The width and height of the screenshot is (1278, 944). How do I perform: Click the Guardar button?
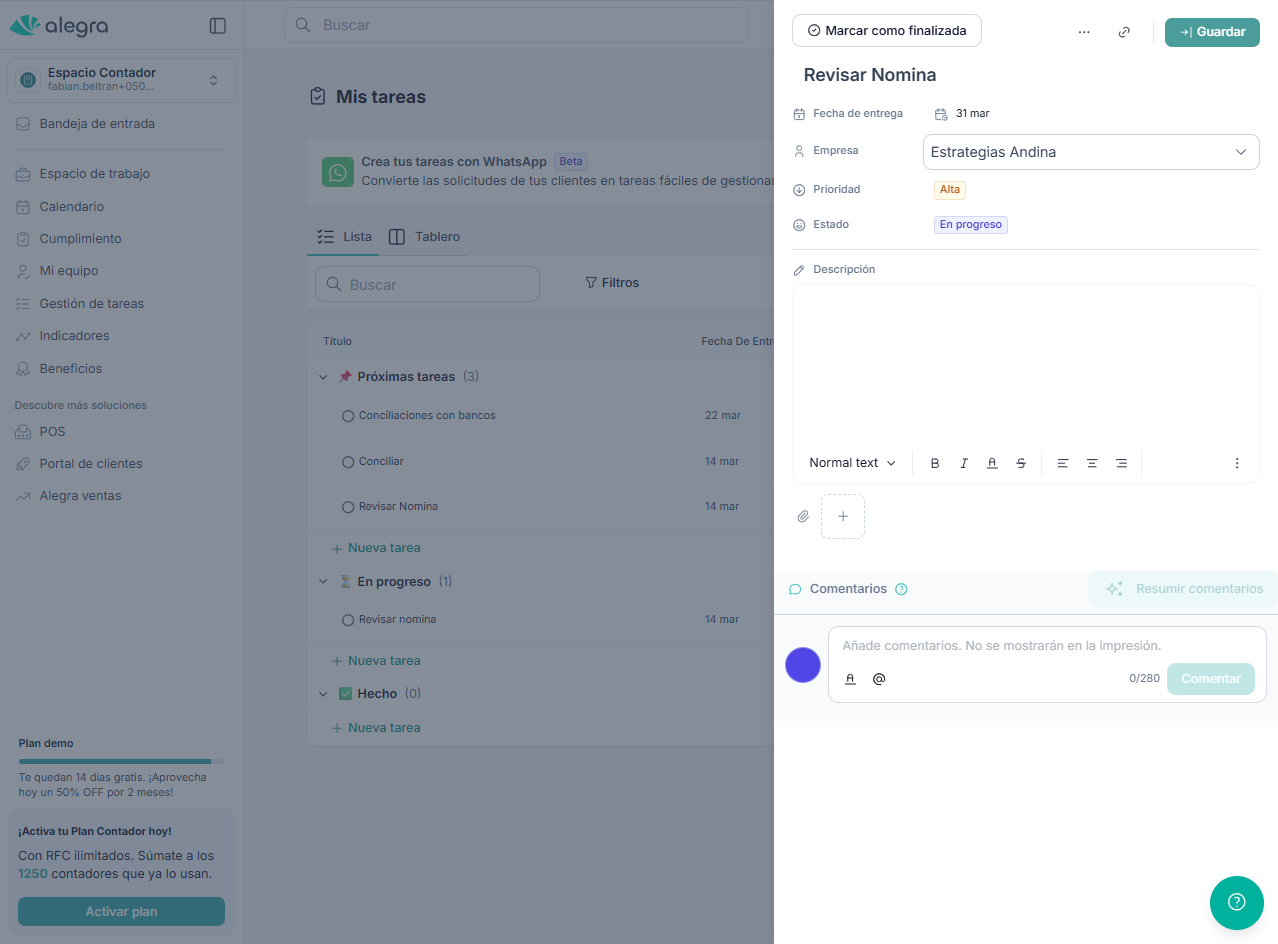pos(1211,32)
